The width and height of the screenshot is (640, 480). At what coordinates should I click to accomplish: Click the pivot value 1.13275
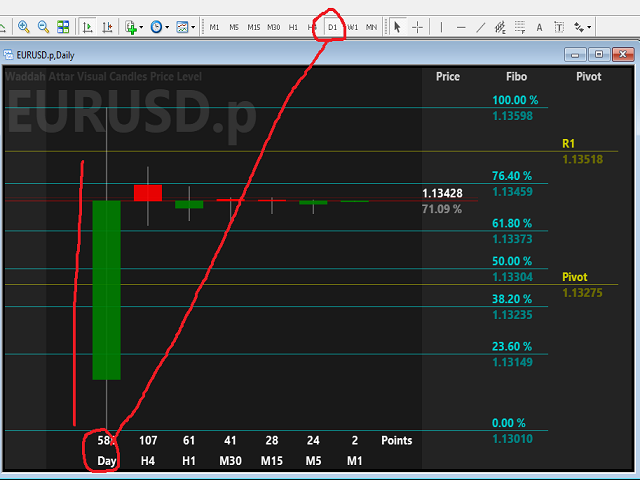point(582,293)
